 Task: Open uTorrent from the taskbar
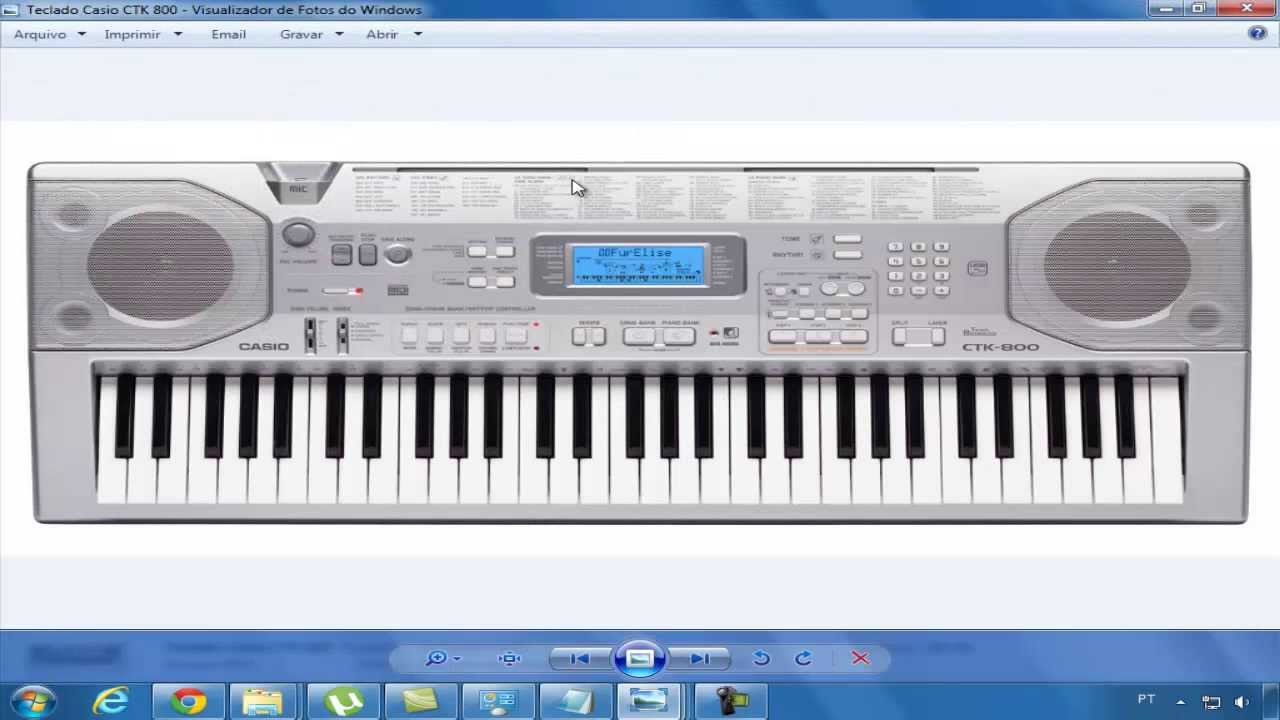pyautogui.click(x=342, y=701)
